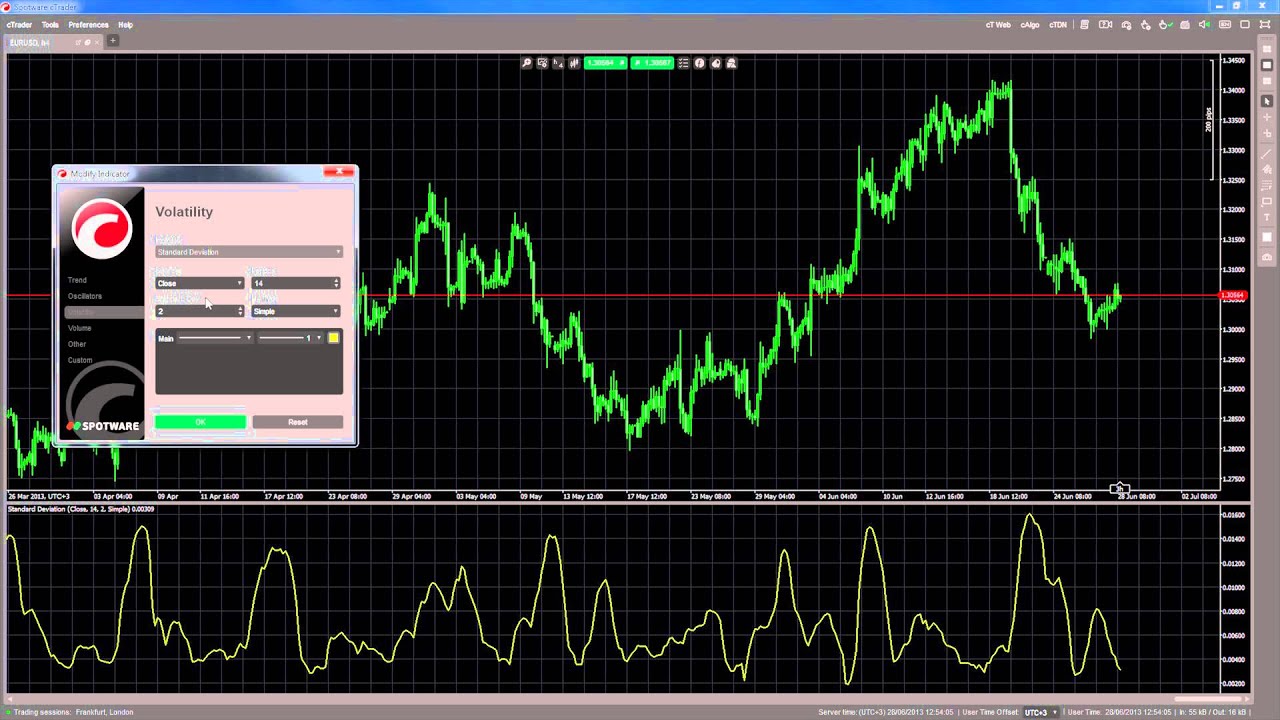Toggle the sound speaker icon
Image resolution: width=1280 pixels, height=720 pixels.
point(1204,25)
